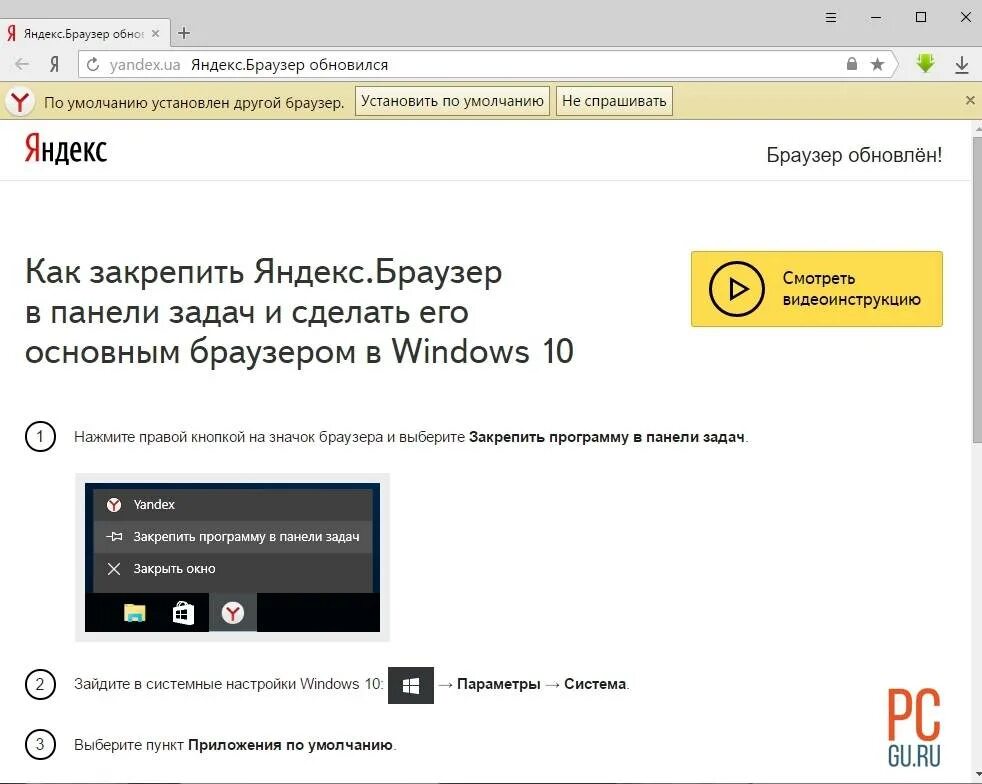
Task: Close the Яндекс.Браузер tab
Action: [x=155, y=34]
